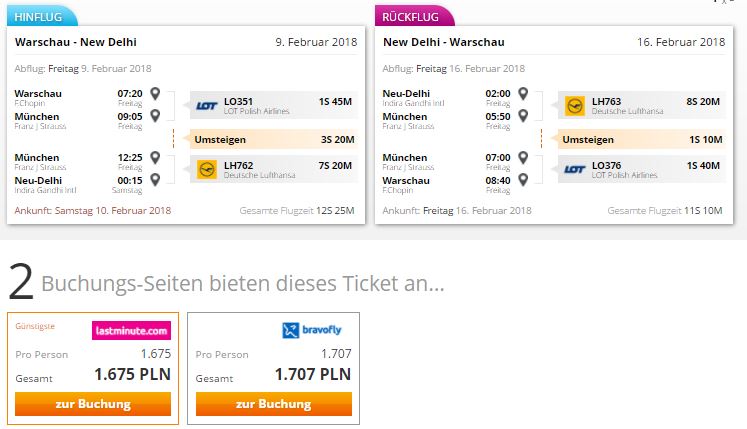747x429 pixels.
Task: Click the map pin beside Warschau 07:20 departure
Action: tap(155, 93)
